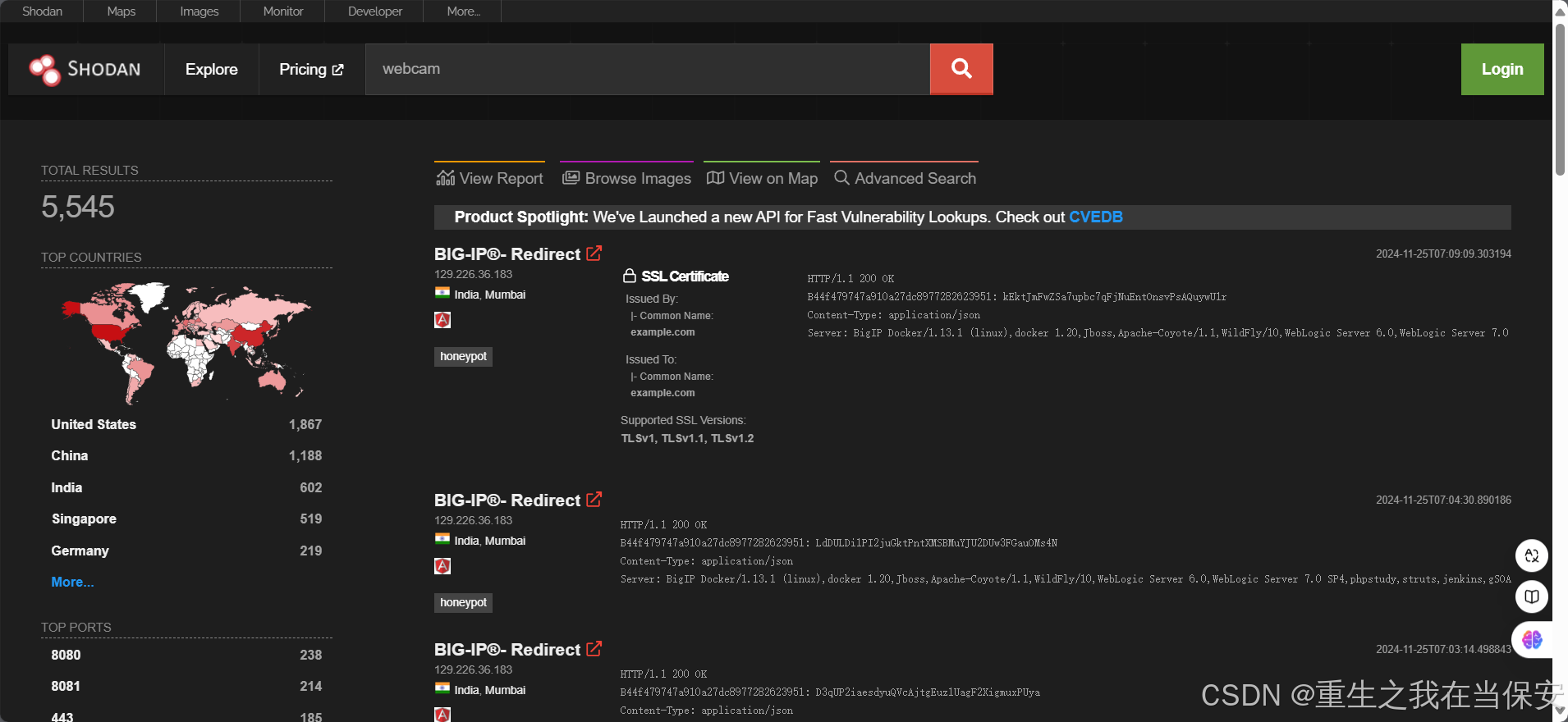
Task: Click Angular technology icon under second result
Action: pyautogui.click(x=442, y=566)
